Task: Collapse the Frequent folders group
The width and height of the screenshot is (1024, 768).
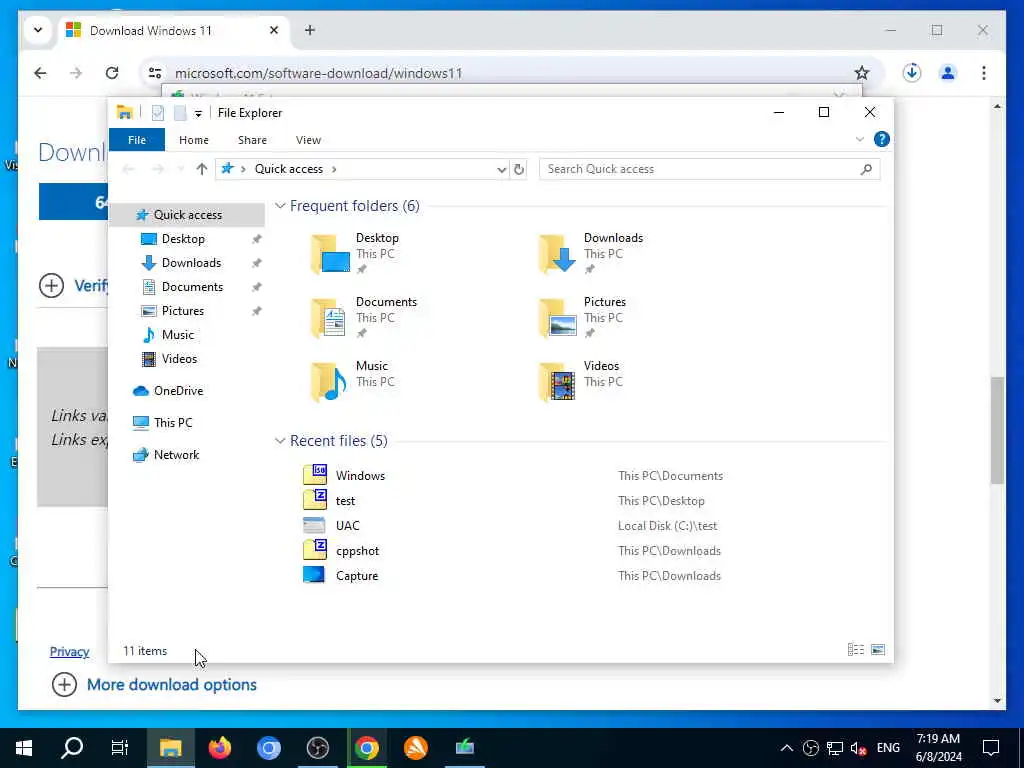Action: [x=280, y=206]
